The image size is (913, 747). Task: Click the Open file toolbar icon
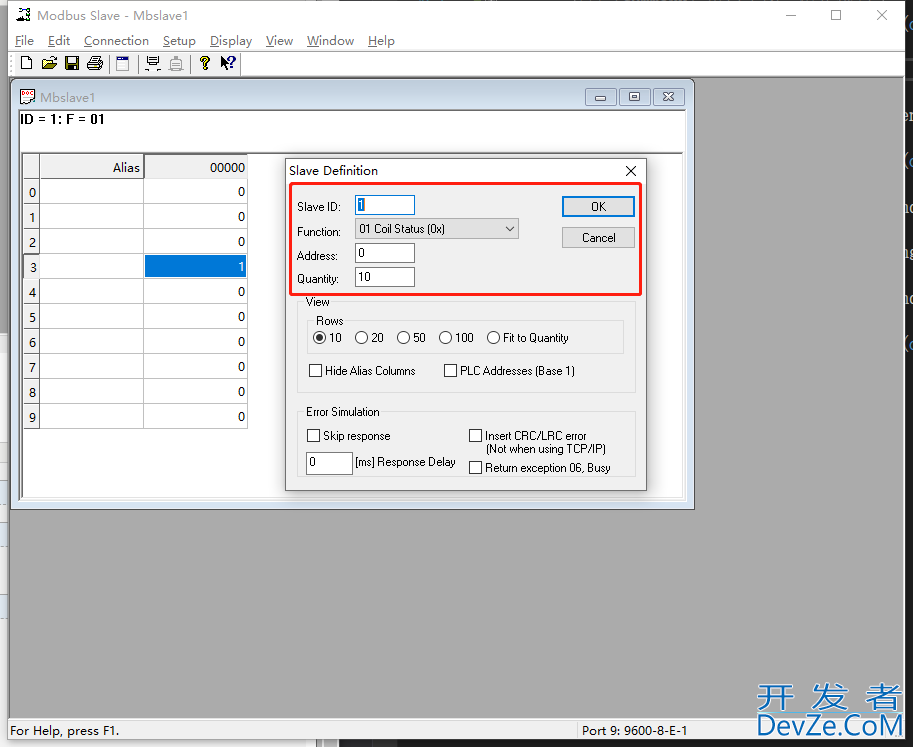coord(49,63)
